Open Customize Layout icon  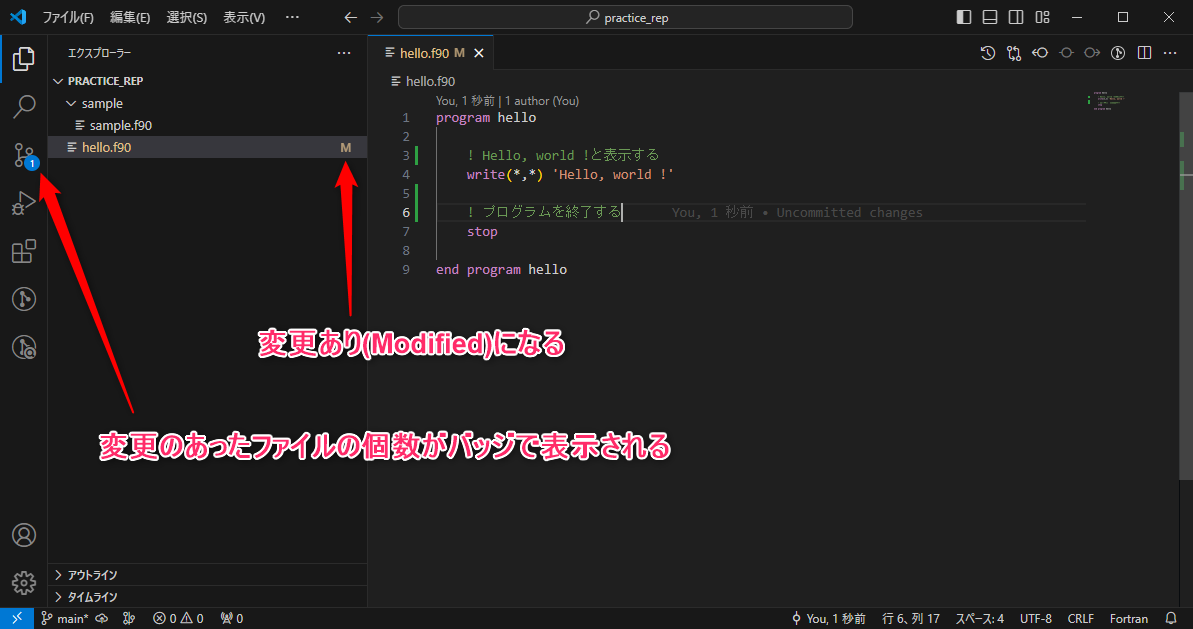point(1043,17)
